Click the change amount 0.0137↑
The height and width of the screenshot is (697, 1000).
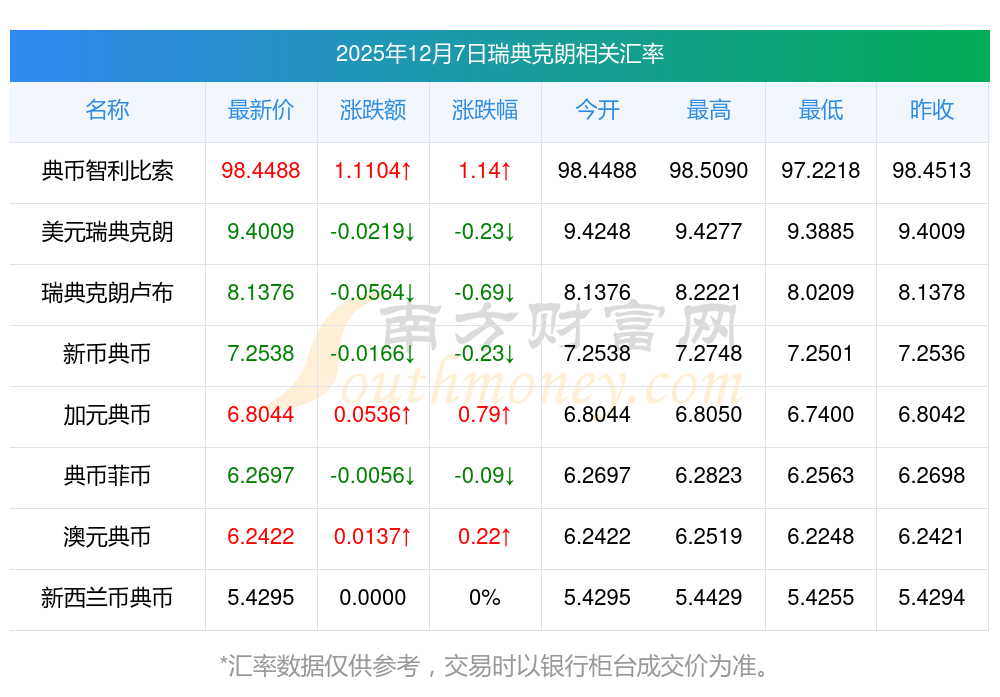(372, 537)
